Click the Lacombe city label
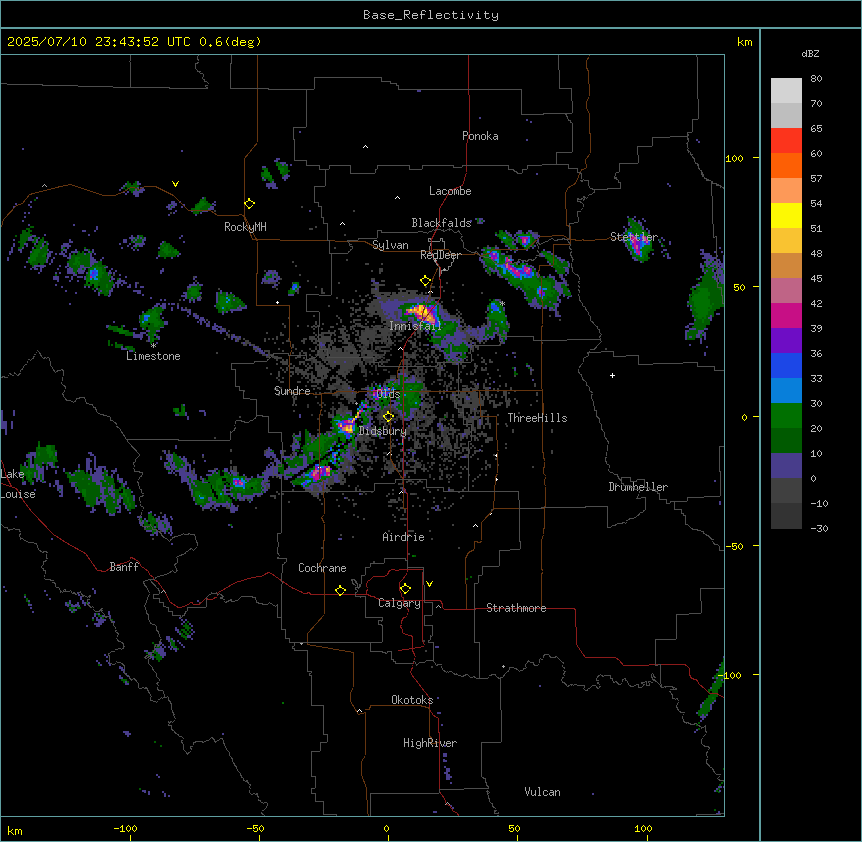This screenshot has height=842, width=862. [x=450, y=191]
